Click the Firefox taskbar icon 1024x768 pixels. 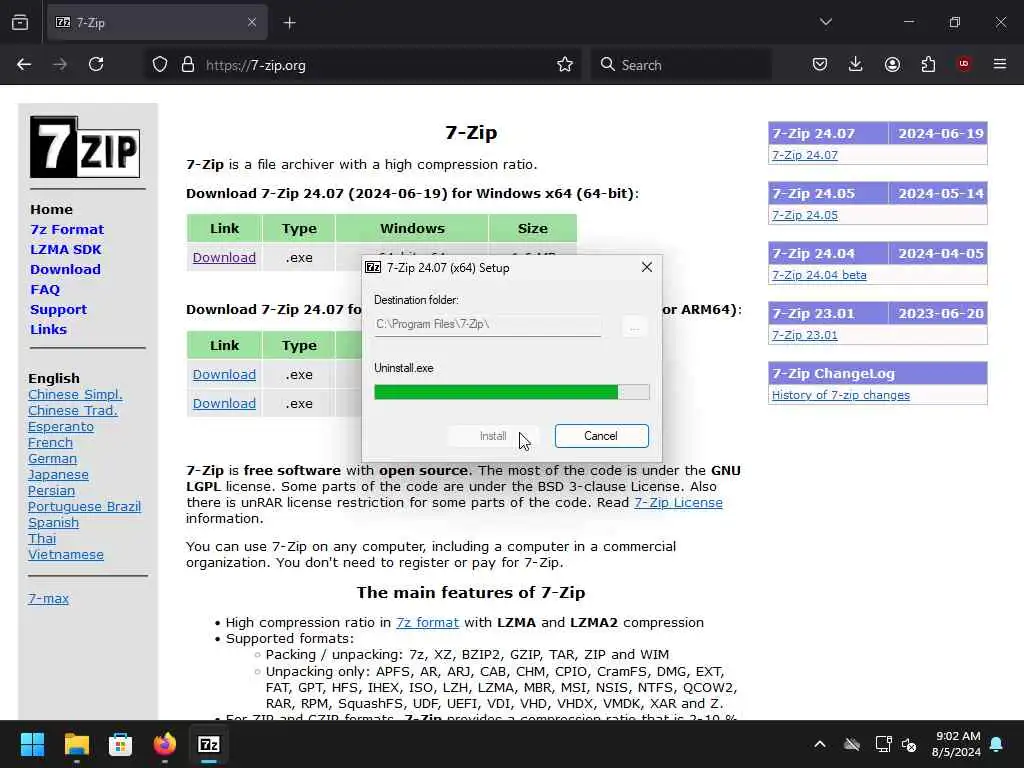165,744
